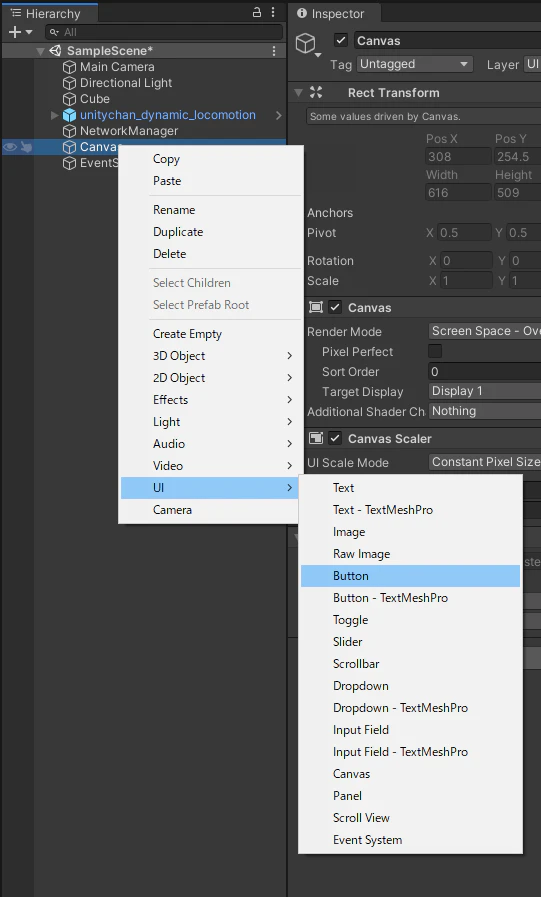Click the Rect Transform anchor presets icon
The height and width of the screenshot is (897, 541).
point(316,92)
